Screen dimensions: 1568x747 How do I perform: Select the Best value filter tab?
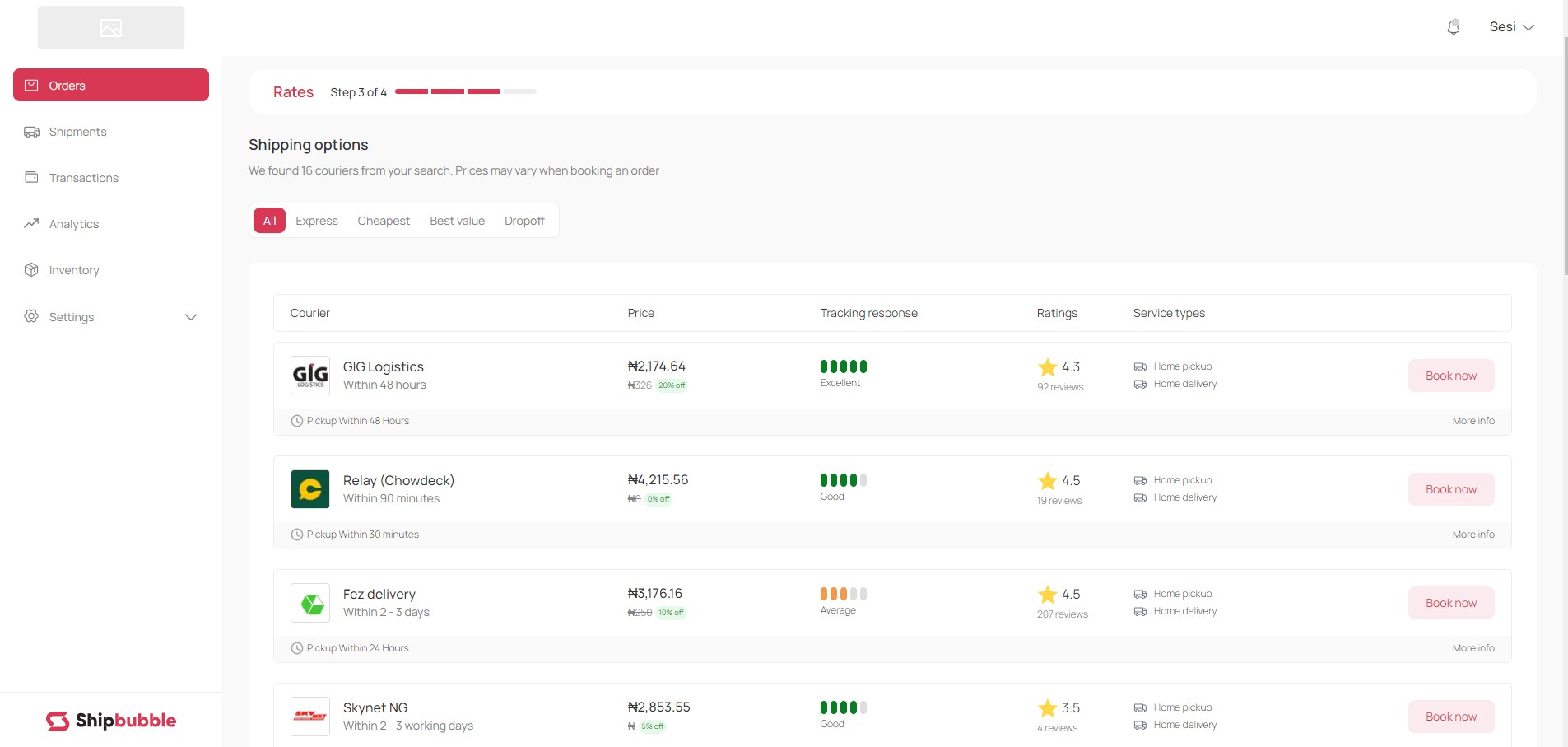click(457, 221)
